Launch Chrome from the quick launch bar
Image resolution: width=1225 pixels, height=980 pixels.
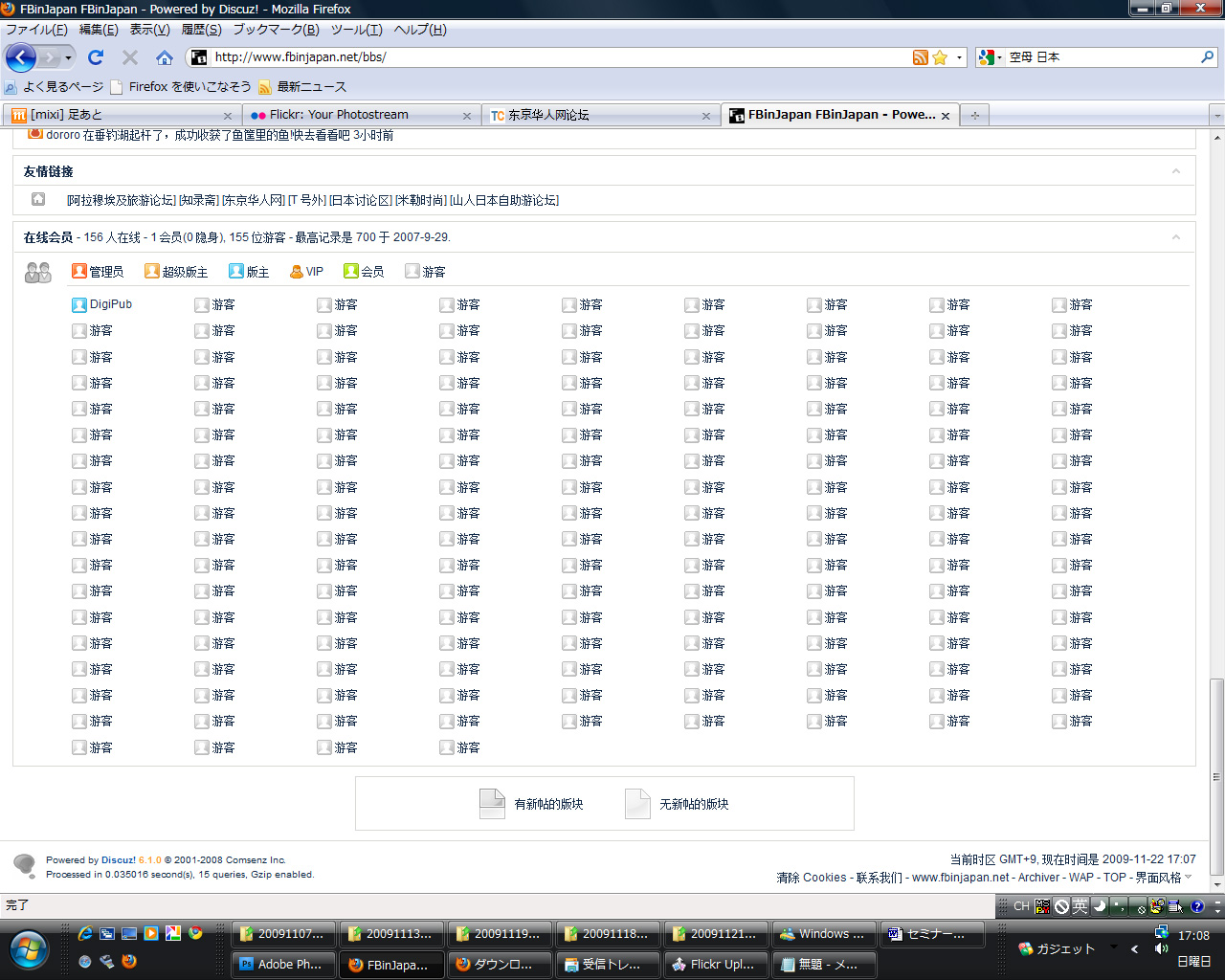click(195, 933)
